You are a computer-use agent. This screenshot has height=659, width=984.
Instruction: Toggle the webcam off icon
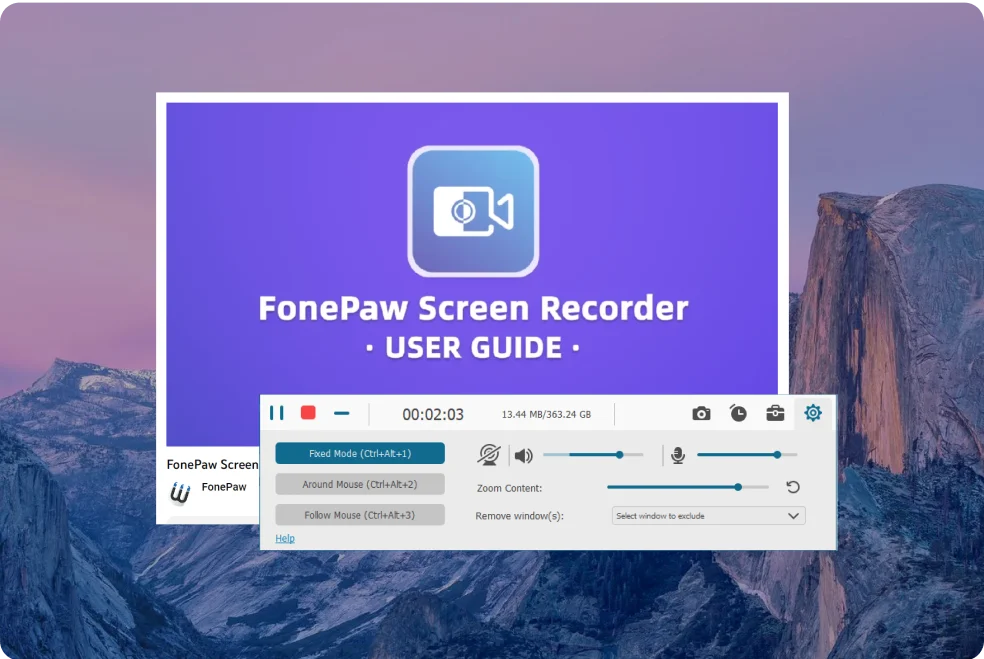coord(489,454)
